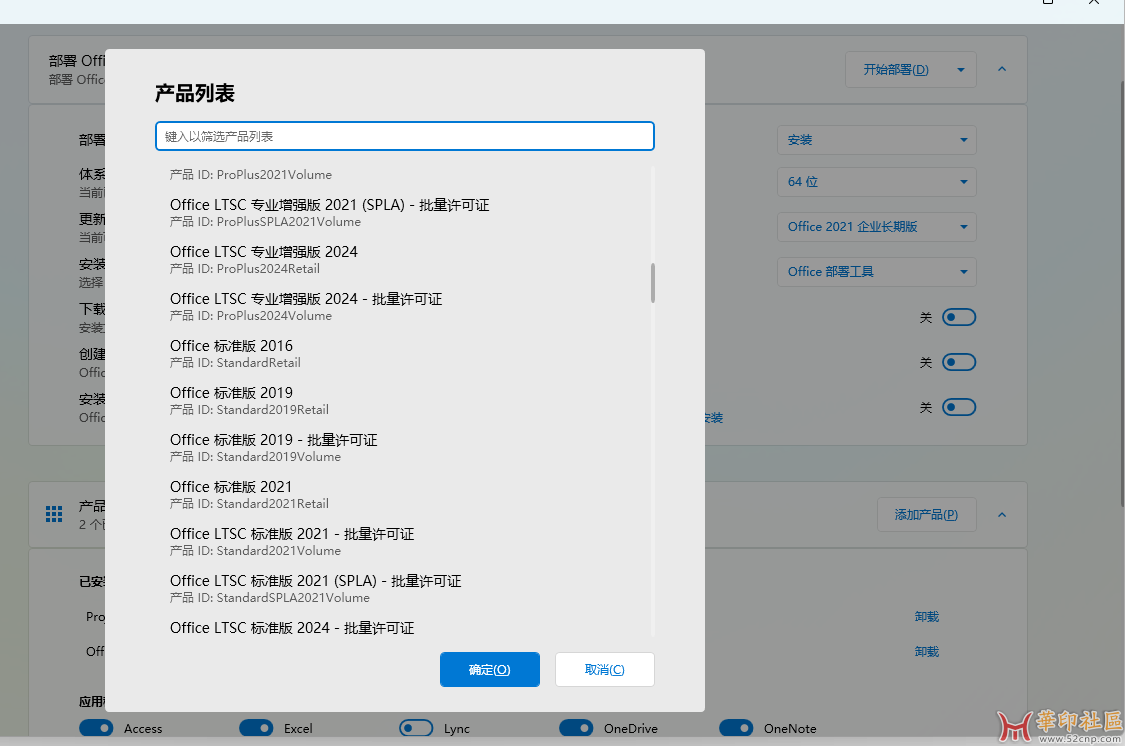Disable the Access application toggle
The image size is (1125, 746).
click(x=96, y=728)
